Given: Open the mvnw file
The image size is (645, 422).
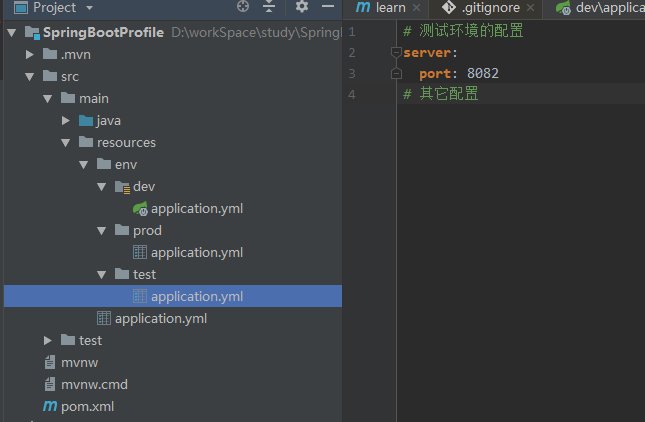Looking at the screenshot, I should pos(79,363).
